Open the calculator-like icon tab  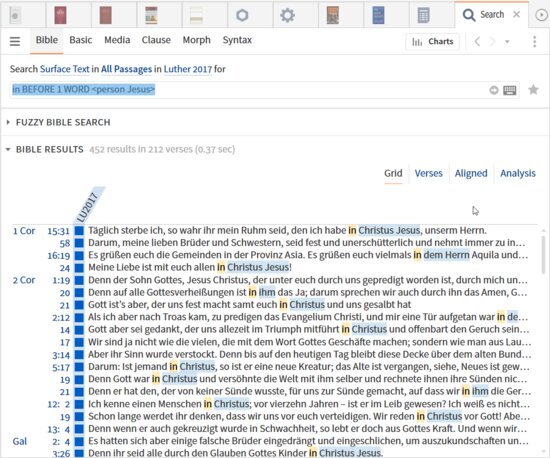click(423, 15)
